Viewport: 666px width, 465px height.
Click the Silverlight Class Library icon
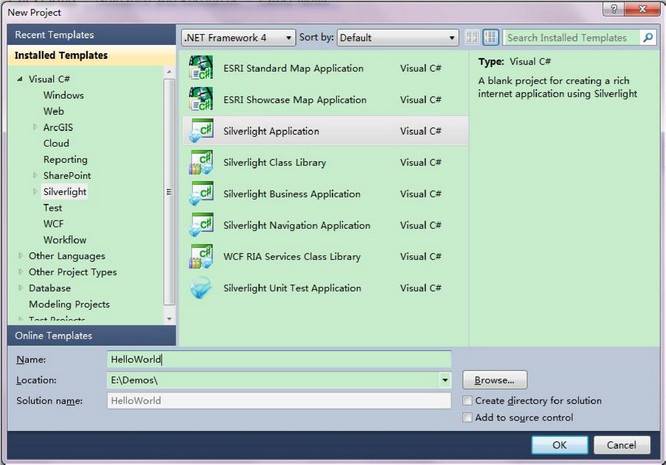pos(200,162)
